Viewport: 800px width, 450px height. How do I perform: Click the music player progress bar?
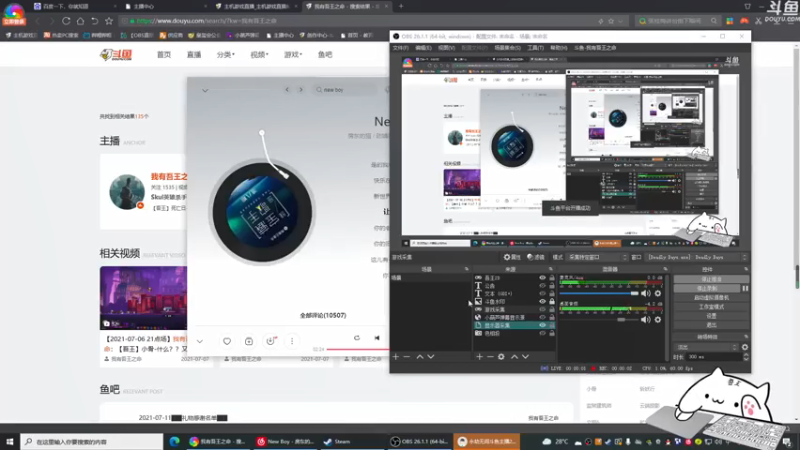[x=358, y=349]
